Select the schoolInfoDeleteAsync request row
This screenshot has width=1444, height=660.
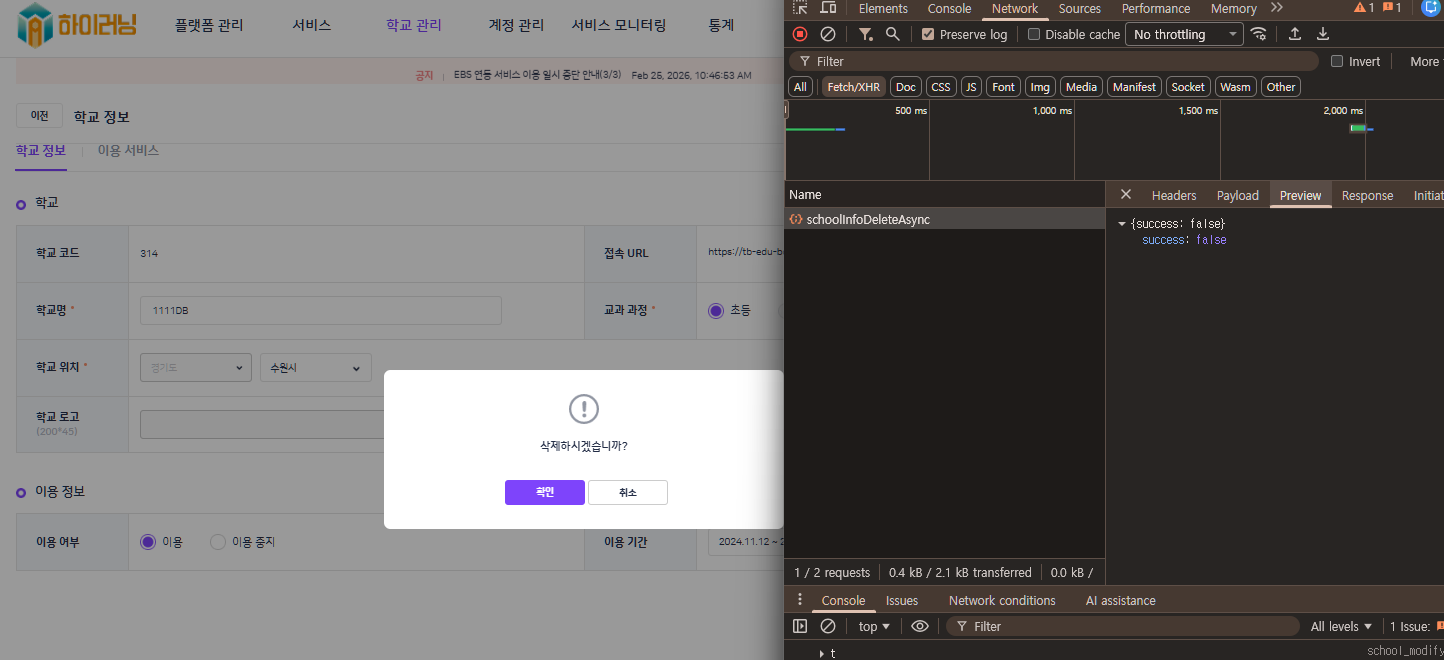tap(868, 219)
